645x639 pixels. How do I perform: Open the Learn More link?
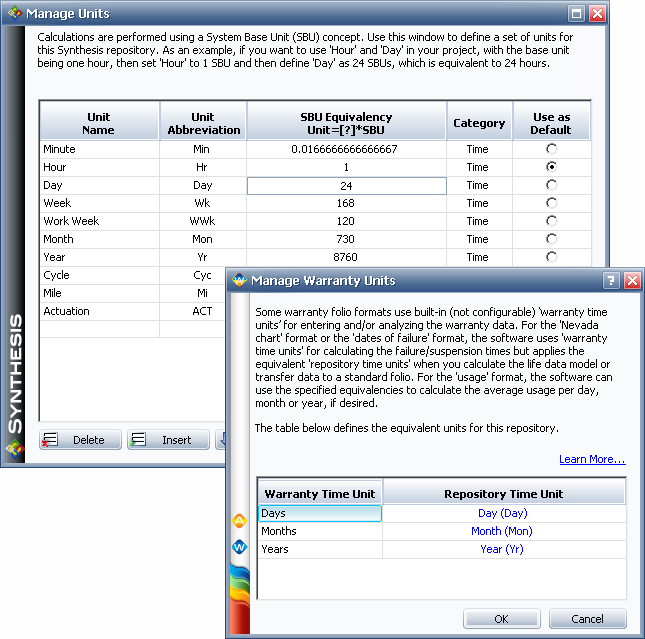[592, 459]
